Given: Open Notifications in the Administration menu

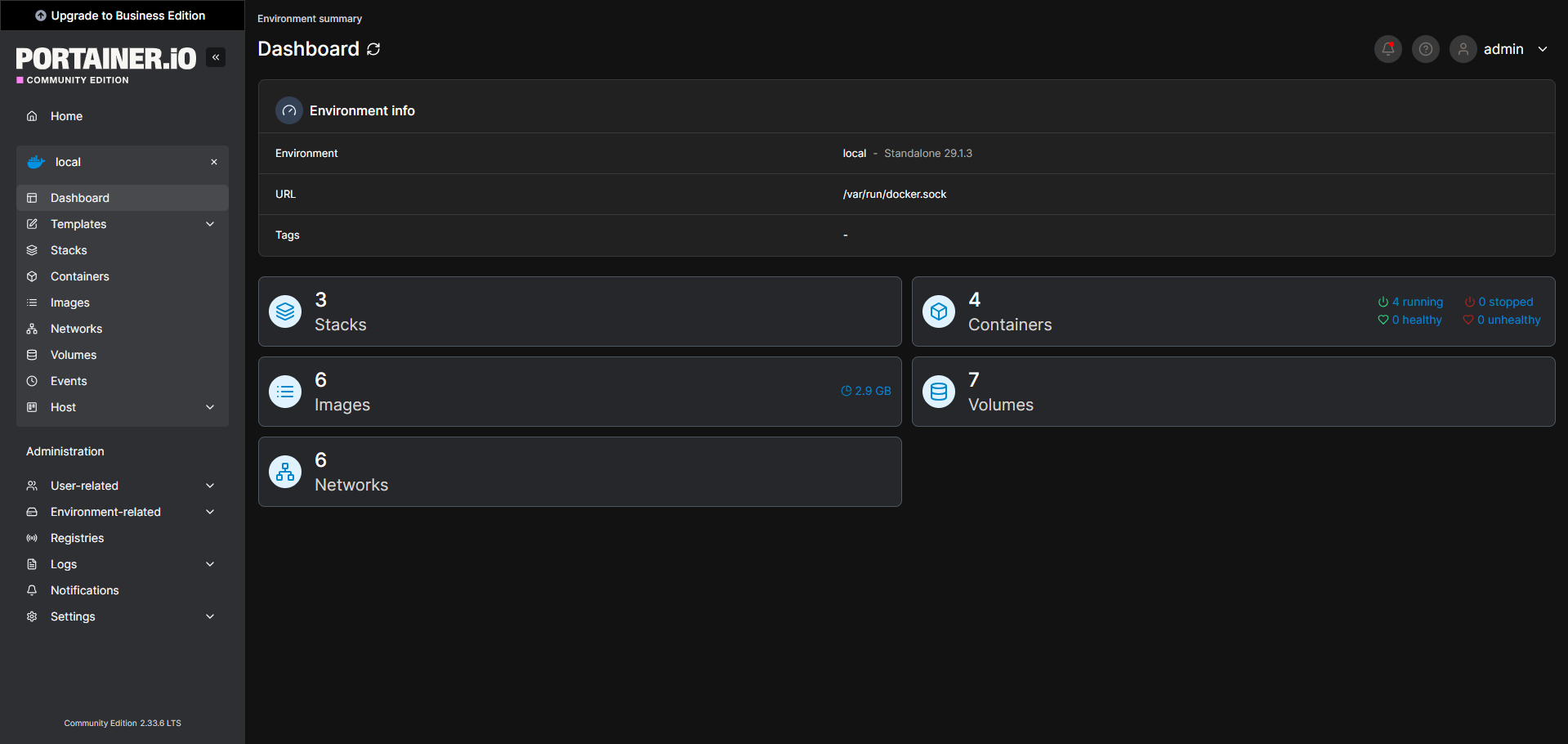Looking at the screenshot, I should 123,590.
